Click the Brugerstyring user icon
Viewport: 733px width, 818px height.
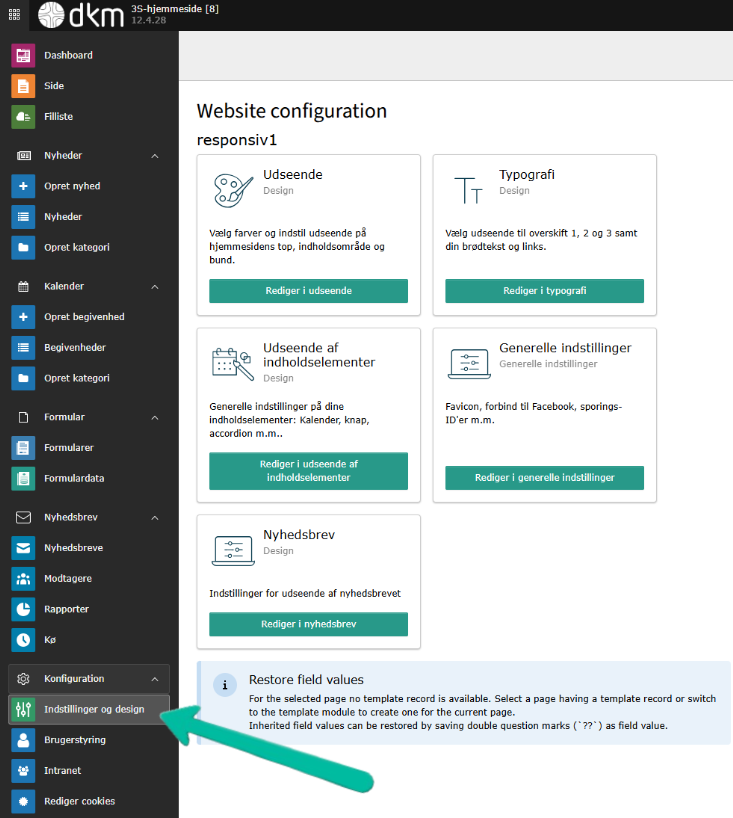[x=23, y=740]
